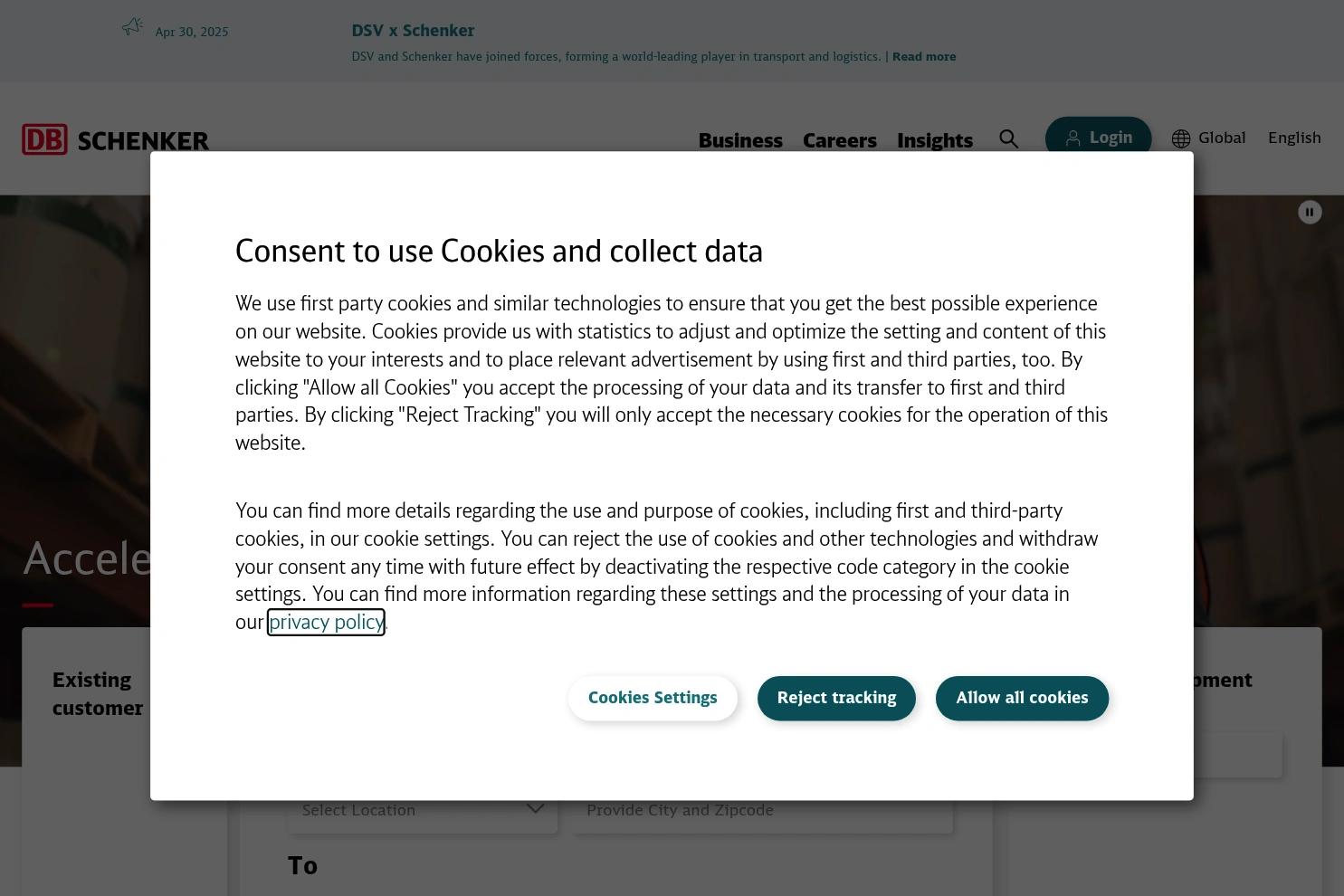Click Allow all cookies button
The width and height of the screenshot is (1344, 896).
1022,698
